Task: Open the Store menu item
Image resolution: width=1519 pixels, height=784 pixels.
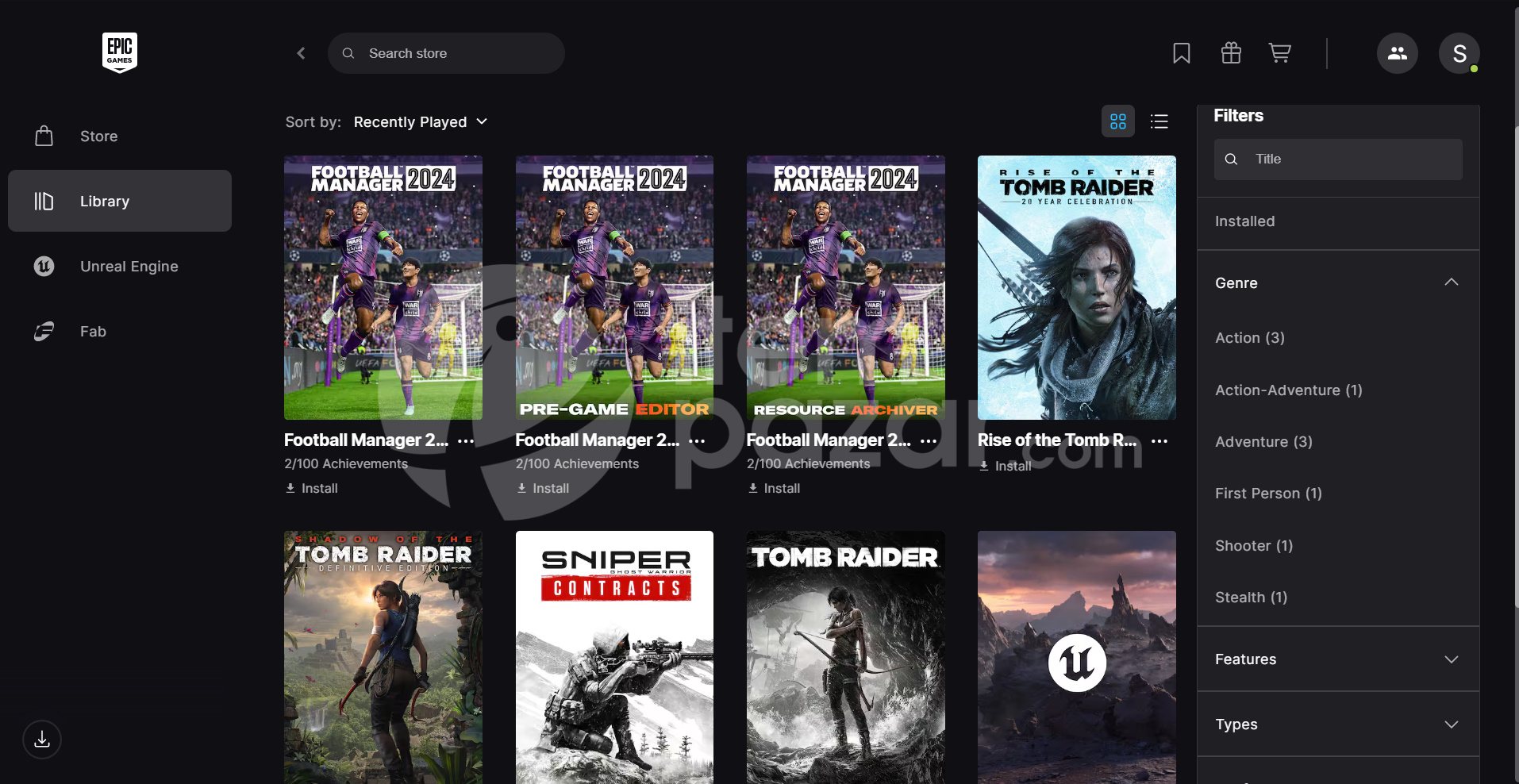Action: click(120, 136)
